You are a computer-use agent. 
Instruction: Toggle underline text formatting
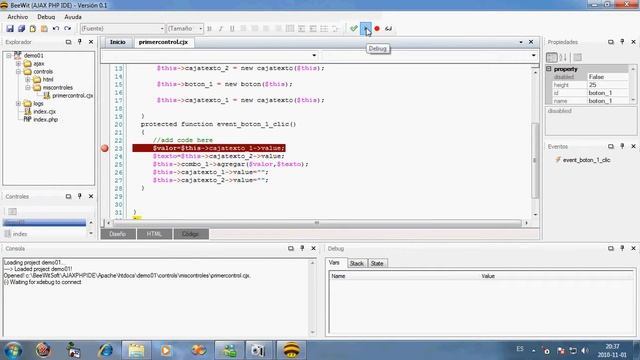pos(232,29)
